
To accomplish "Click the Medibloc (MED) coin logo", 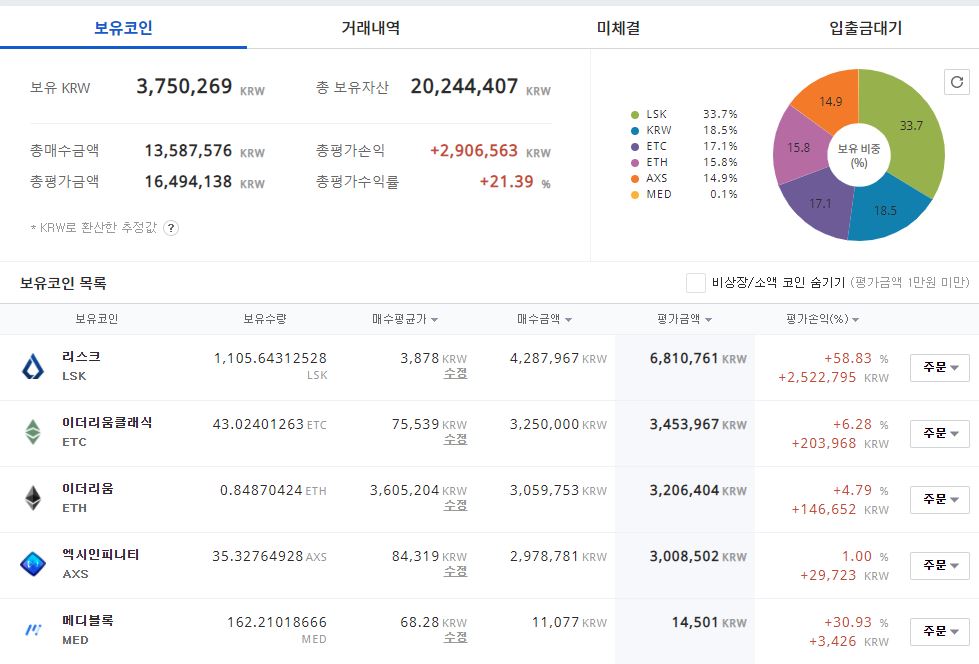I will (33, 630).
